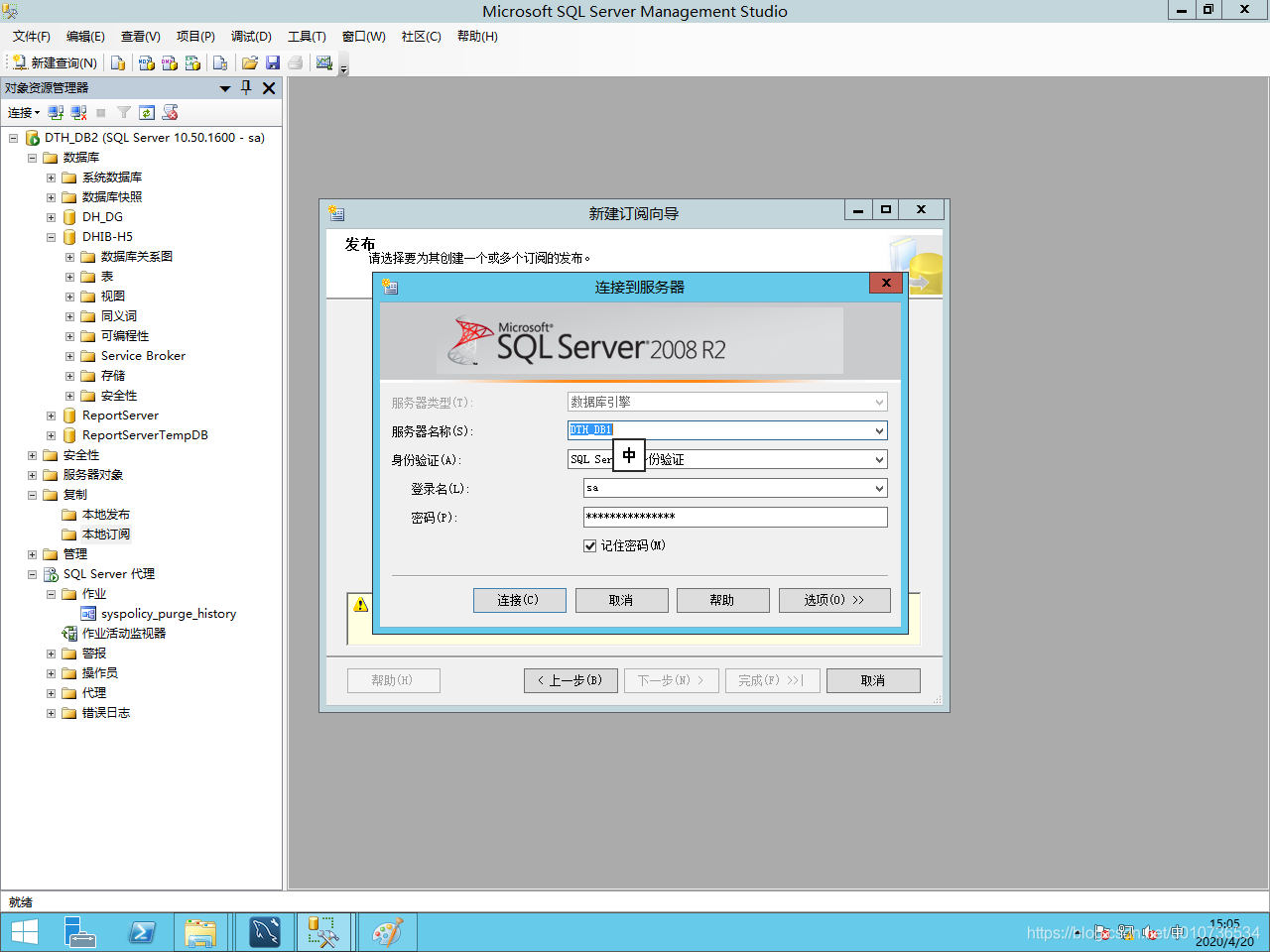Click into the 密码 password field
Viewport: 1270px width, 952px height.
[735, 517]
